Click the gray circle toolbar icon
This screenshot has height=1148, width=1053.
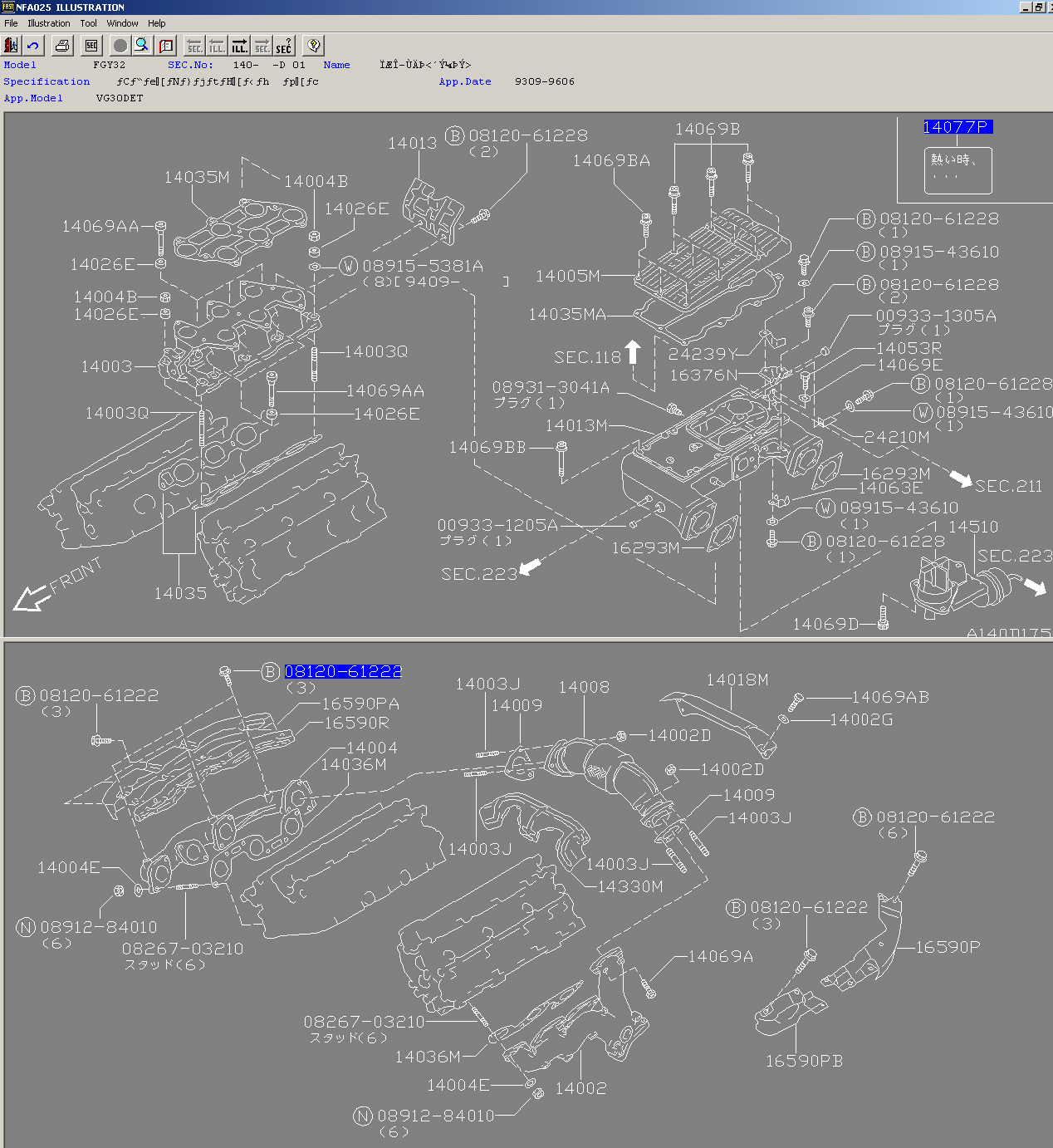point(120,46)
